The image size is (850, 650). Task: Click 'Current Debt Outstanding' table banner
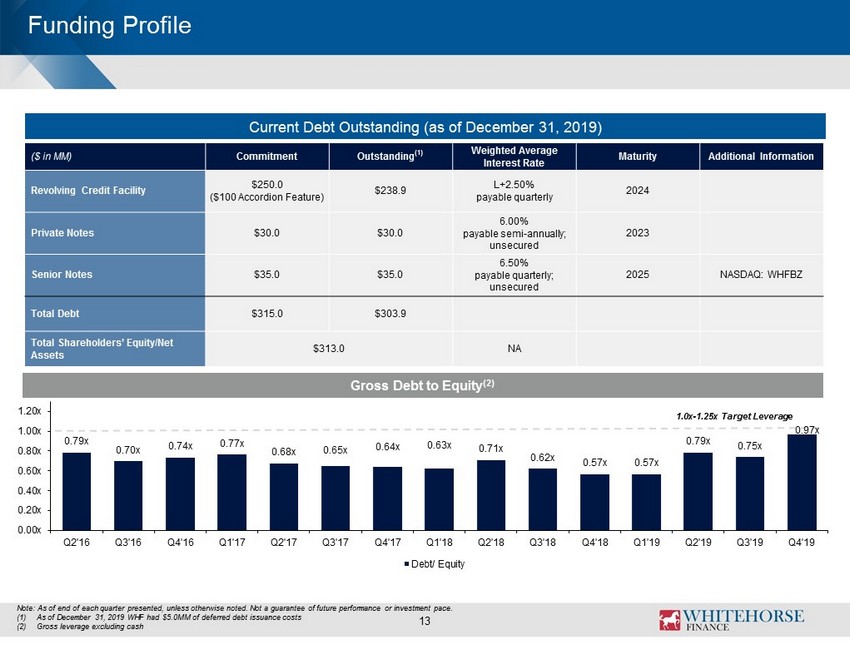pos(425,127)
